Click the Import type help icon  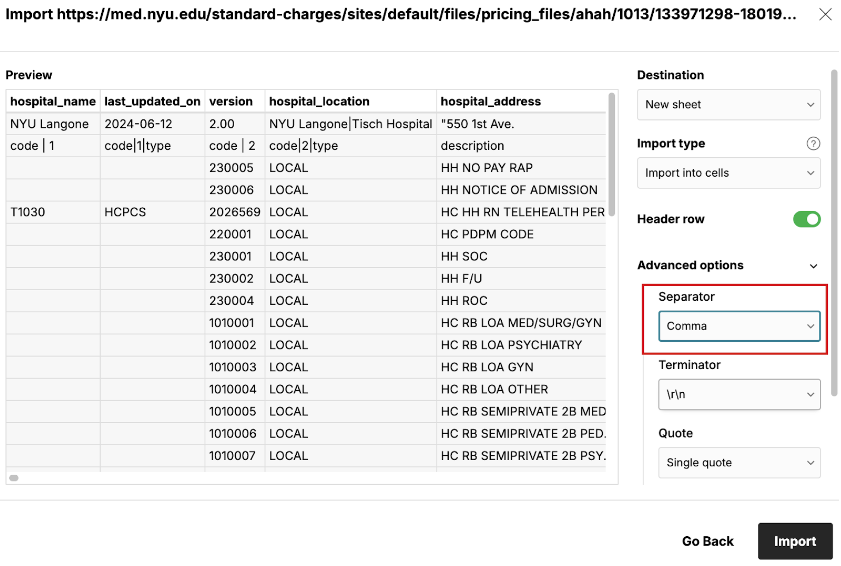point(813,144)
